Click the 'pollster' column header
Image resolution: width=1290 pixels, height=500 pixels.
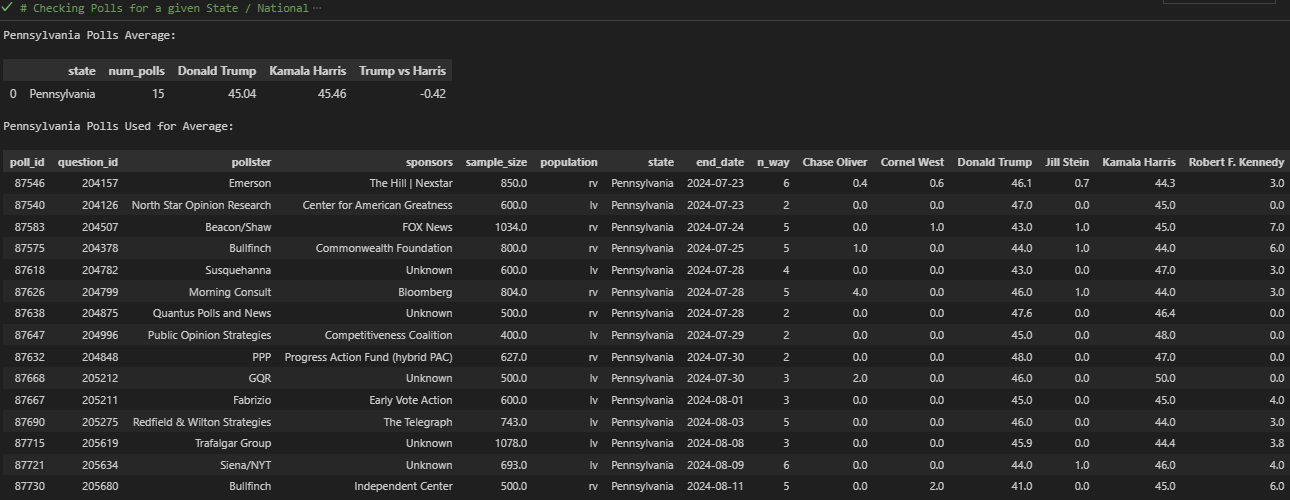pos(250,162)
